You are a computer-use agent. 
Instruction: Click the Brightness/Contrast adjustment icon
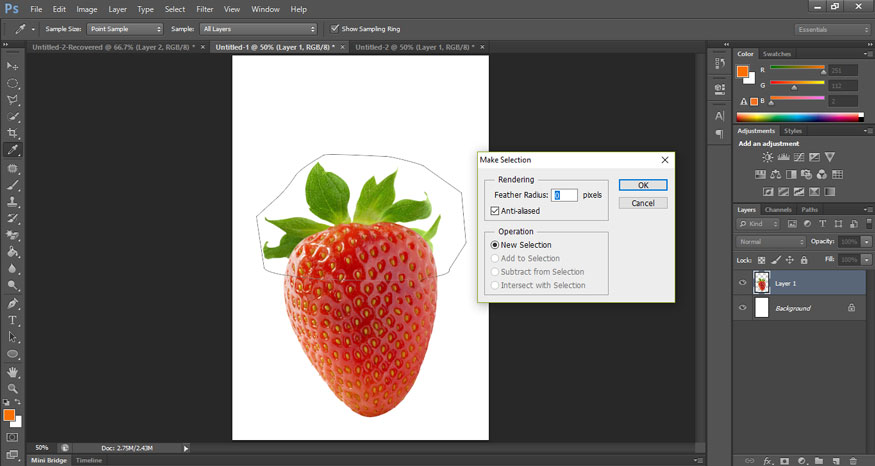767,158
